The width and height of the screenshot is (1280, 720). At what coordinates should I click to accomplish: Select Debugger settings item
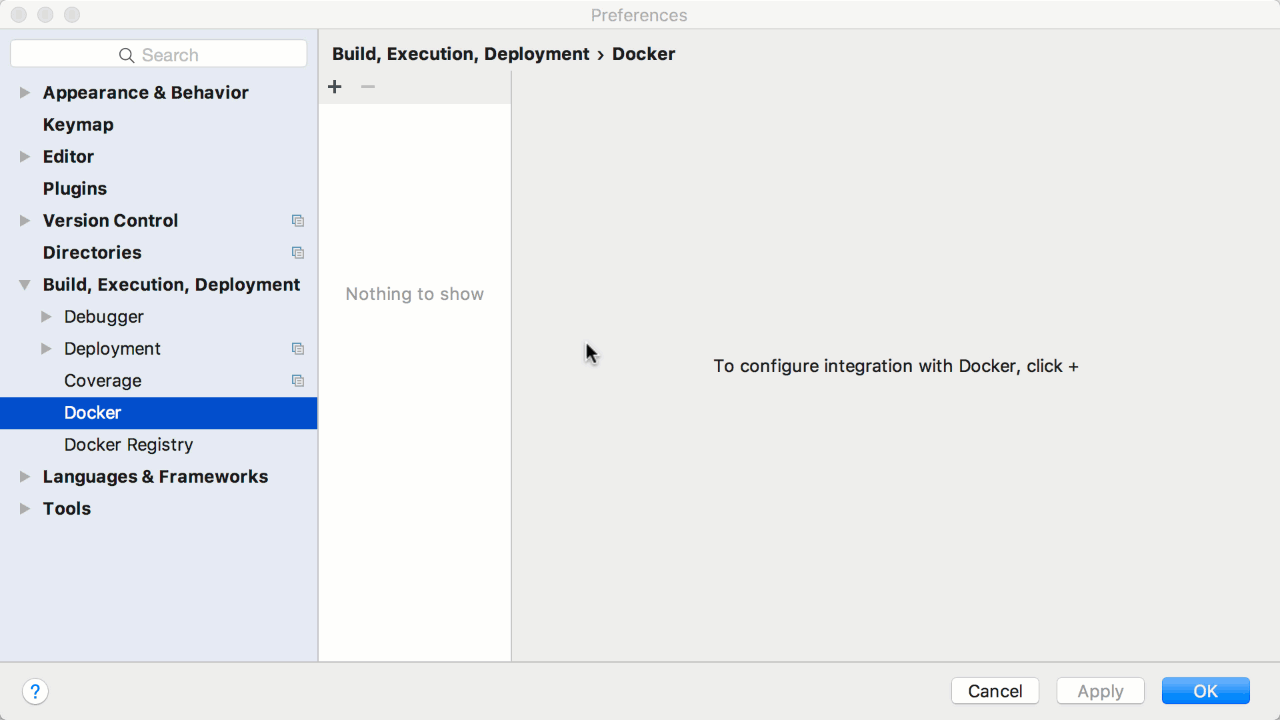[104, 317]
